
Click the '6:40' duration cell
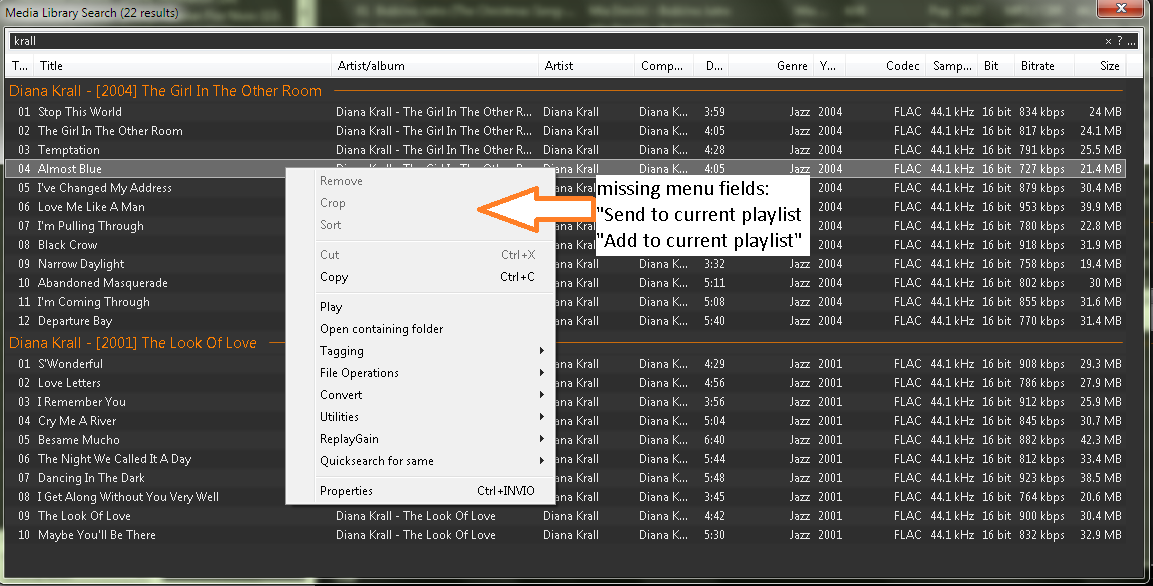[714, 440]
